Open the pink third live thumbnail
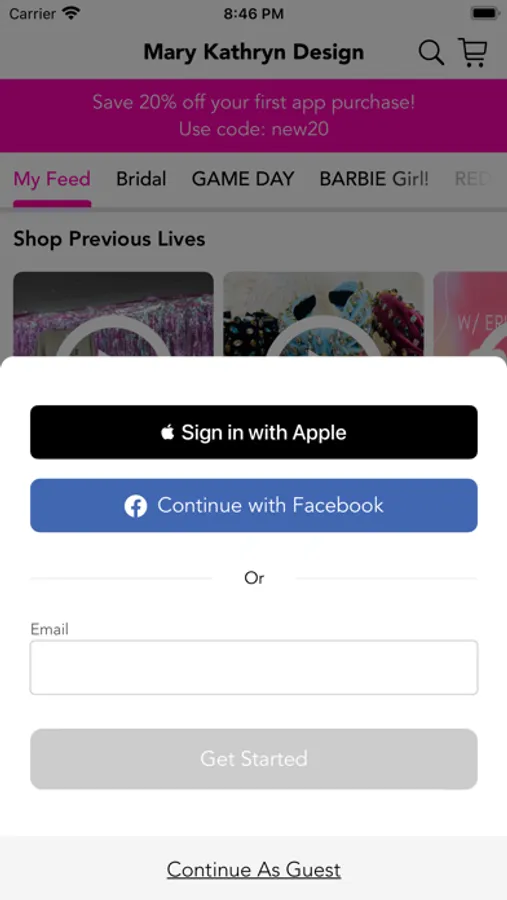Screen dimensions: 507x900 click(470, 315)
